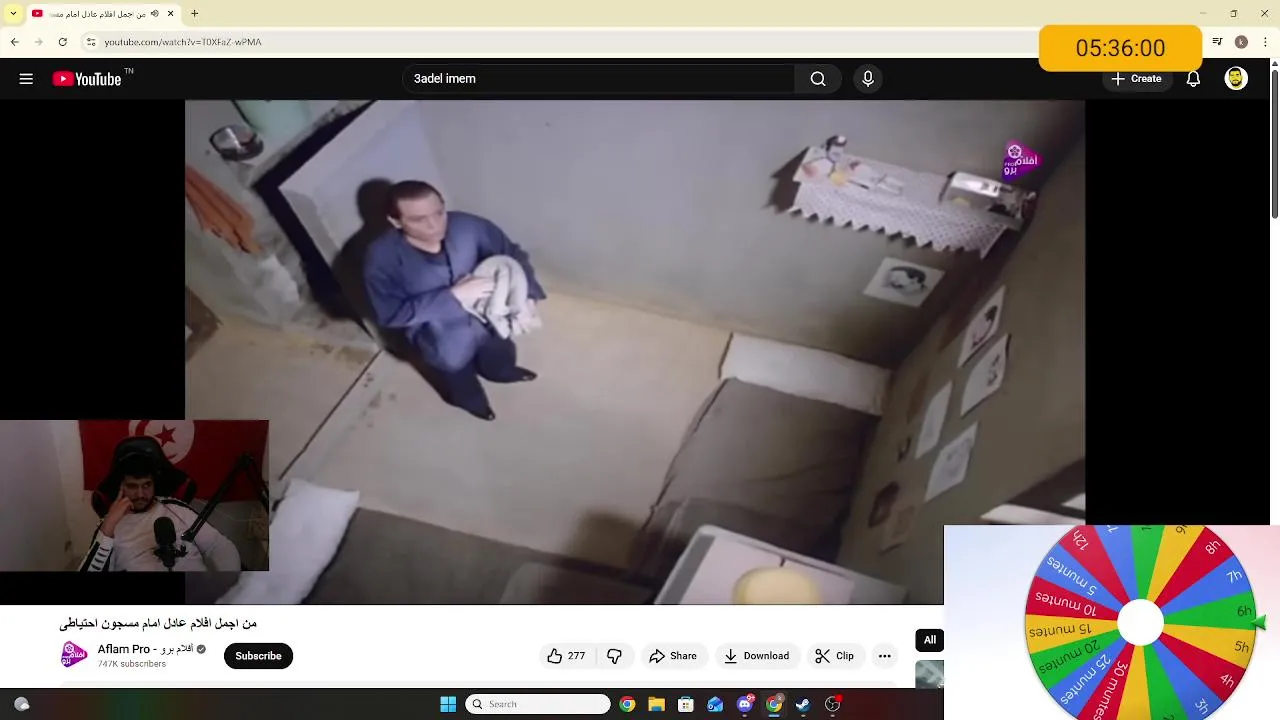Start voice search with microphone icon
The width and height of the screenshot is (1280, 720).
867,79
